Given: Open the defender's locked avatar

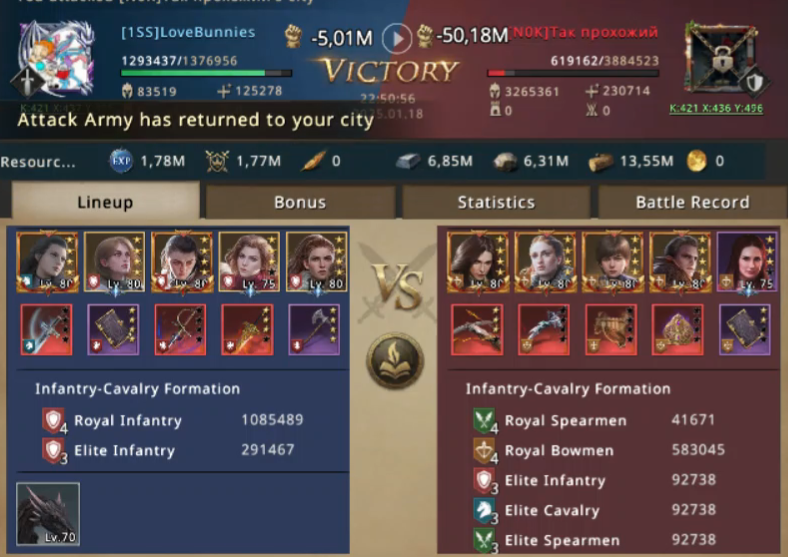Looking at the screenshot, I should (x=722, y=58).
